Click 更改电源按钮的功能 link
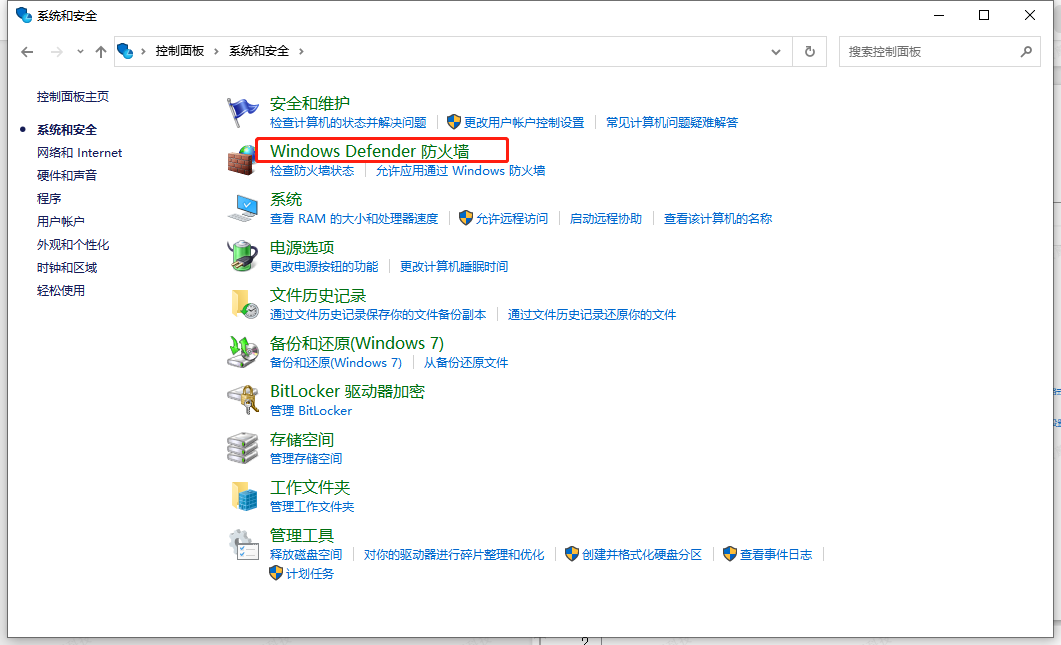This screenshot has width=1061, height=645. (324, 267)
